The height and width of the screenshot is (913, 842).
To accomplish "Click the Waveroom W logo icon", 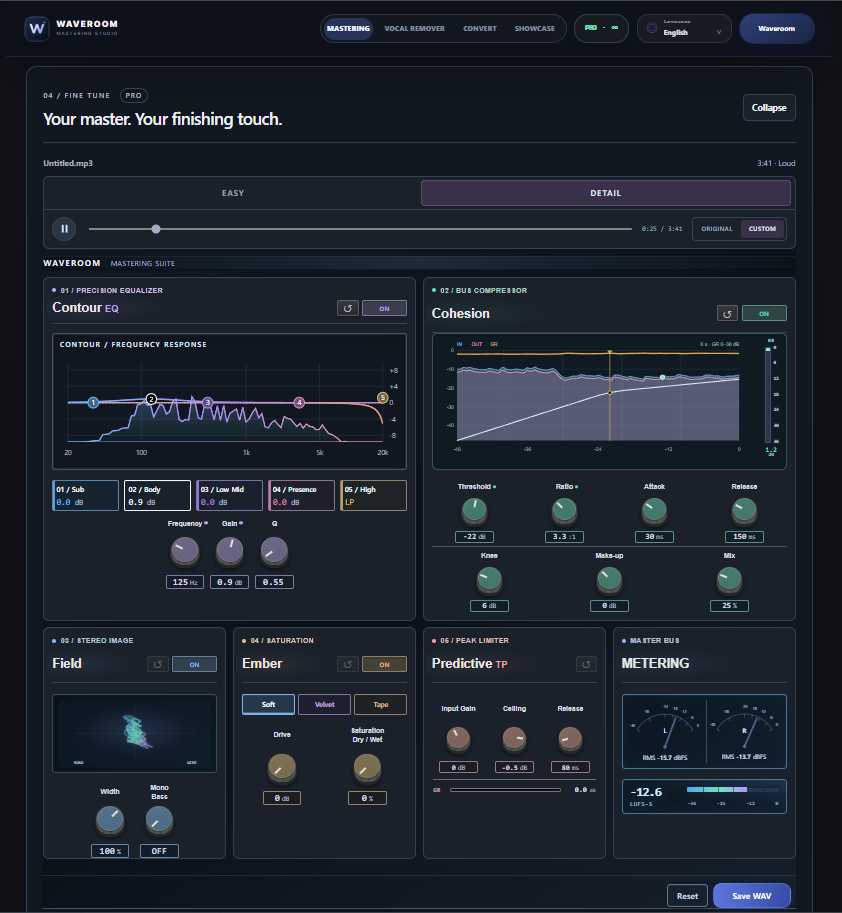I will (37, 29).
